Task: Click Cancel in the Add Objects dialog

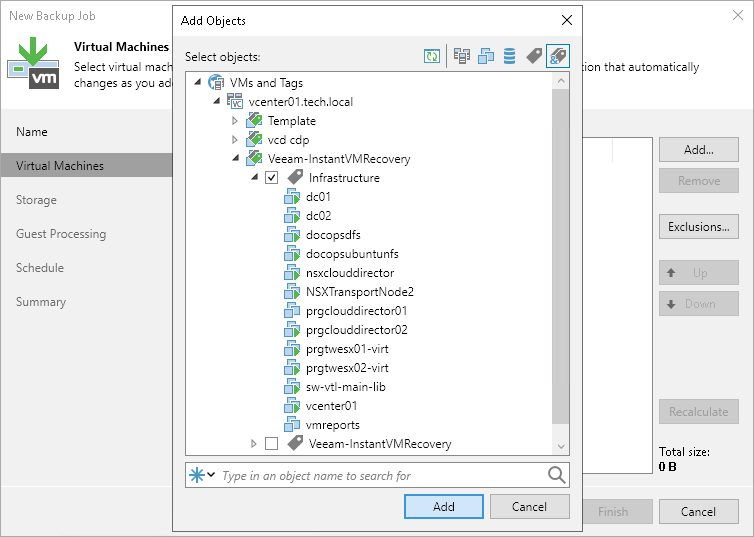Action: click(529, 506)
